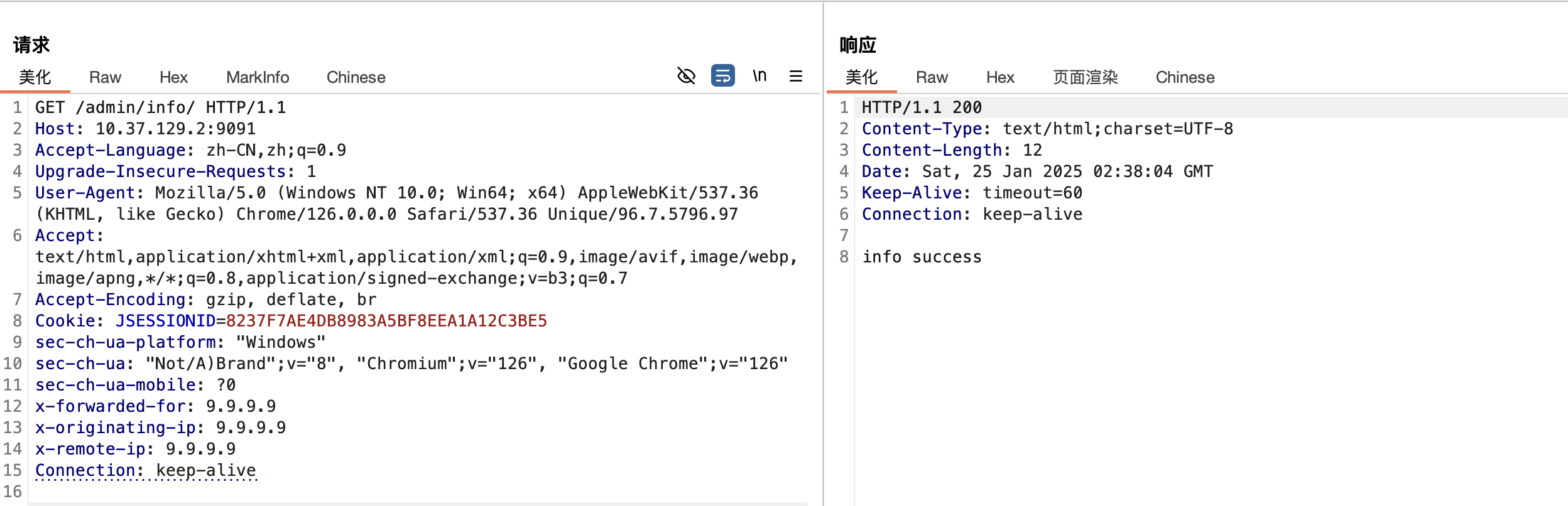1568x506 pixels.
Task: Open the request hamburger options menu
Action: pyautogui.click(x=795, y=76)
